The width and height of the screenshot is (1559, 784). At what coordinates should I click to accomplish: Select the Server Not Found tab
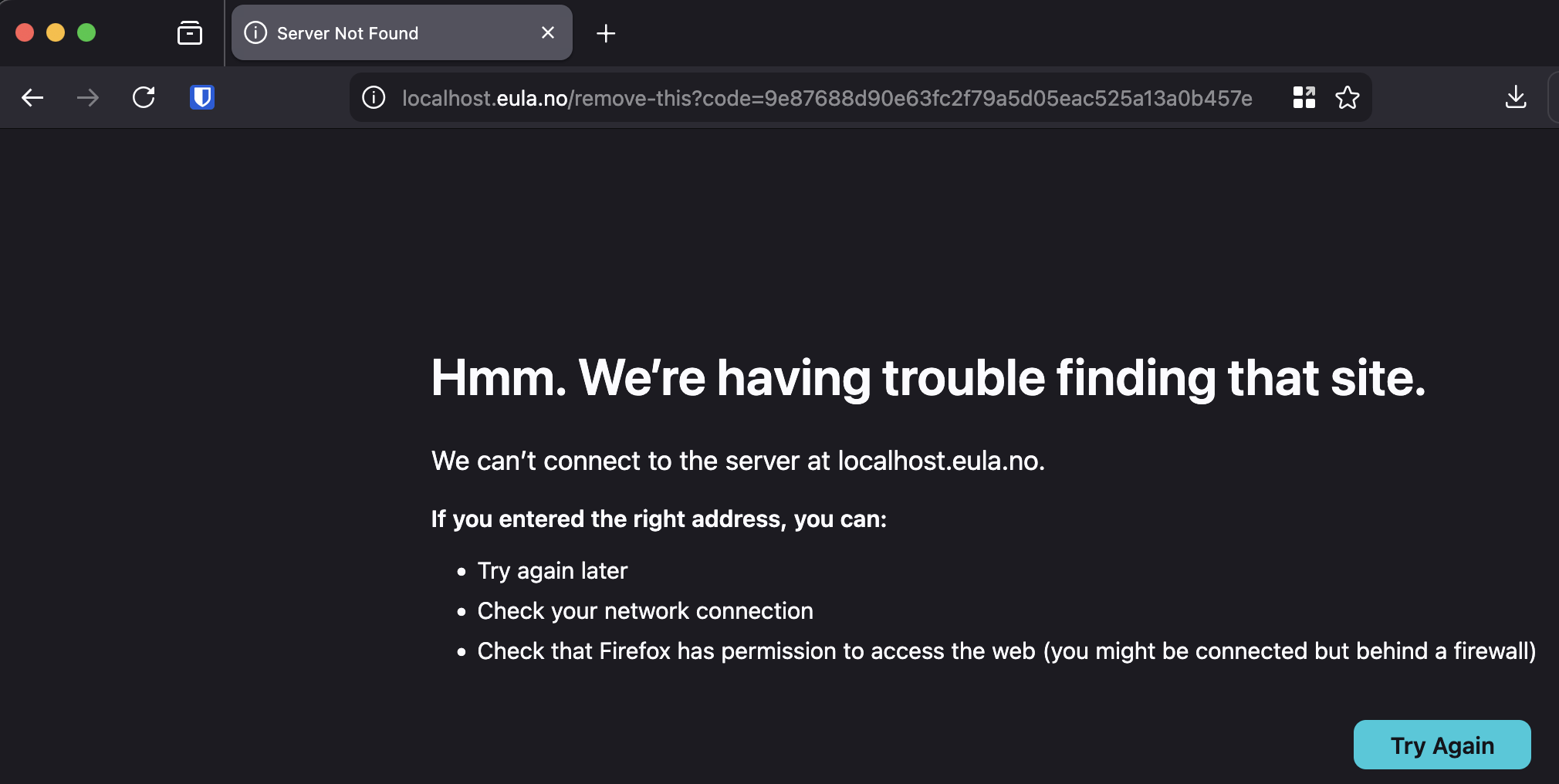click(401, 32)
